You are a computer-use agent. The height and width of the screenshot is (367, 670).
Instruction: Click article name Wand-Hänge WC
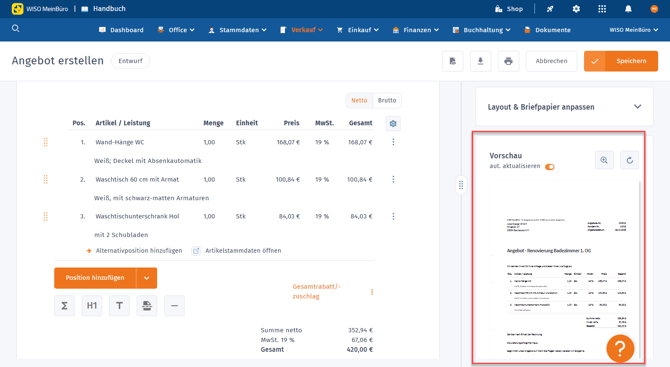120,142
